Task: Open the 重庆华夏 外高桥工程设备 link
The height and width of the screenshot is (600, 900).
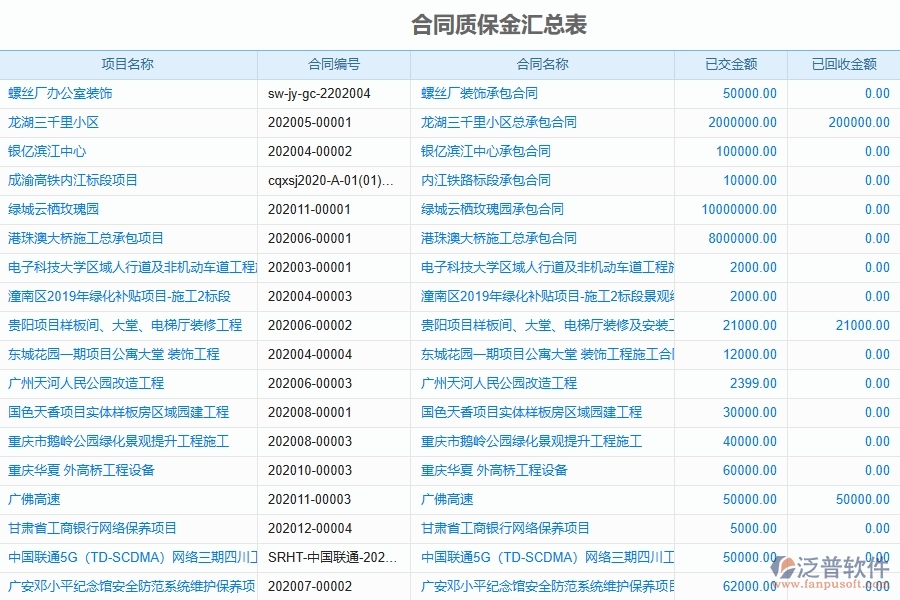Action: click(x=80, y=470)
